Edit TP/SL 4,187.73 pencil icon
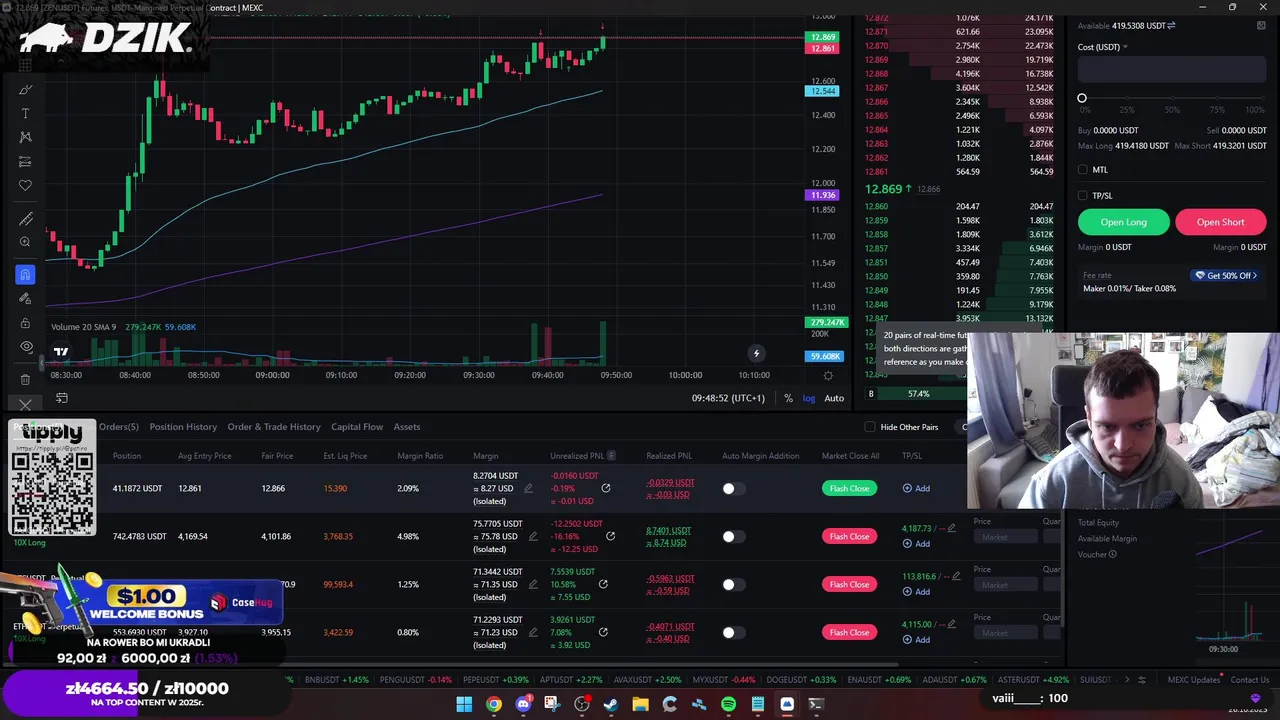1280x720 pixels. 952,528
